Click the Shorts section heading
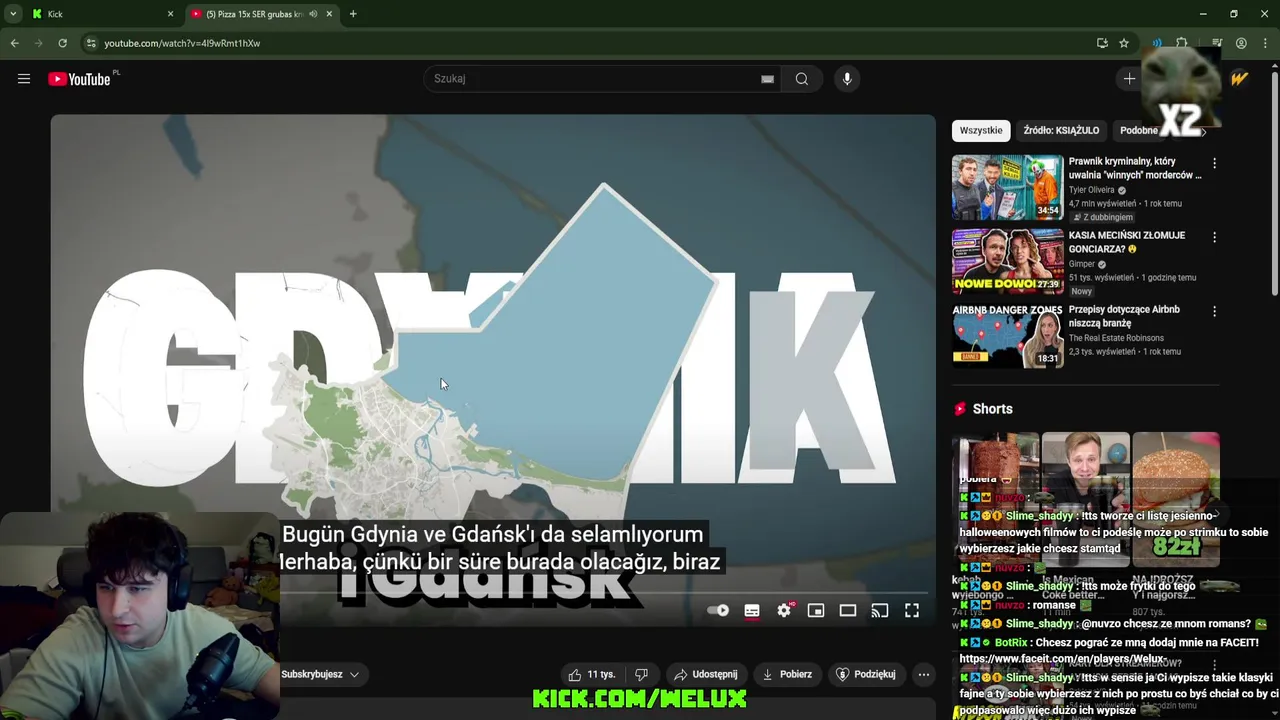 coord(992,409)
